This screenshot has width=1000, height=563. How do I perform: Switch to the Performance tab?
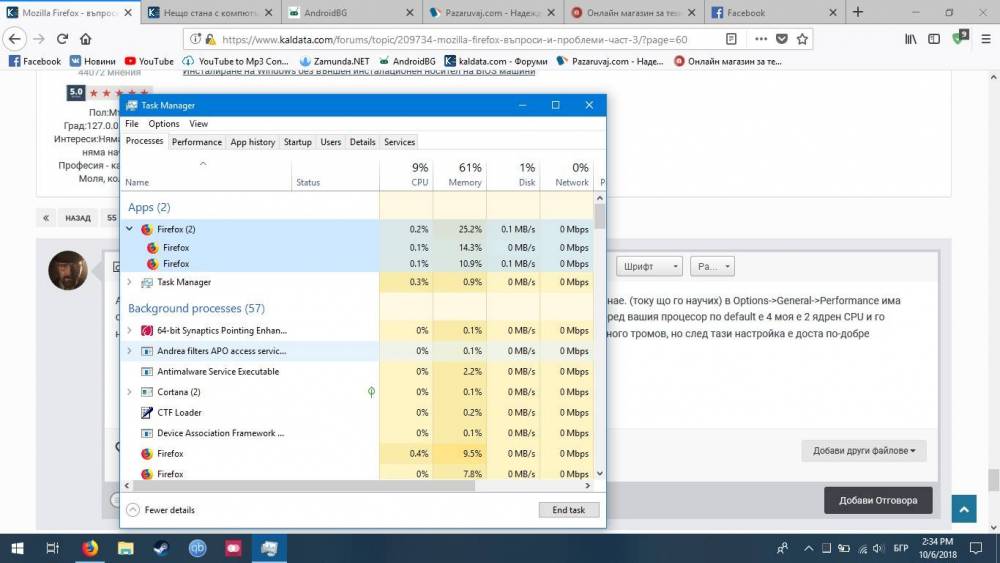(196, 142)
